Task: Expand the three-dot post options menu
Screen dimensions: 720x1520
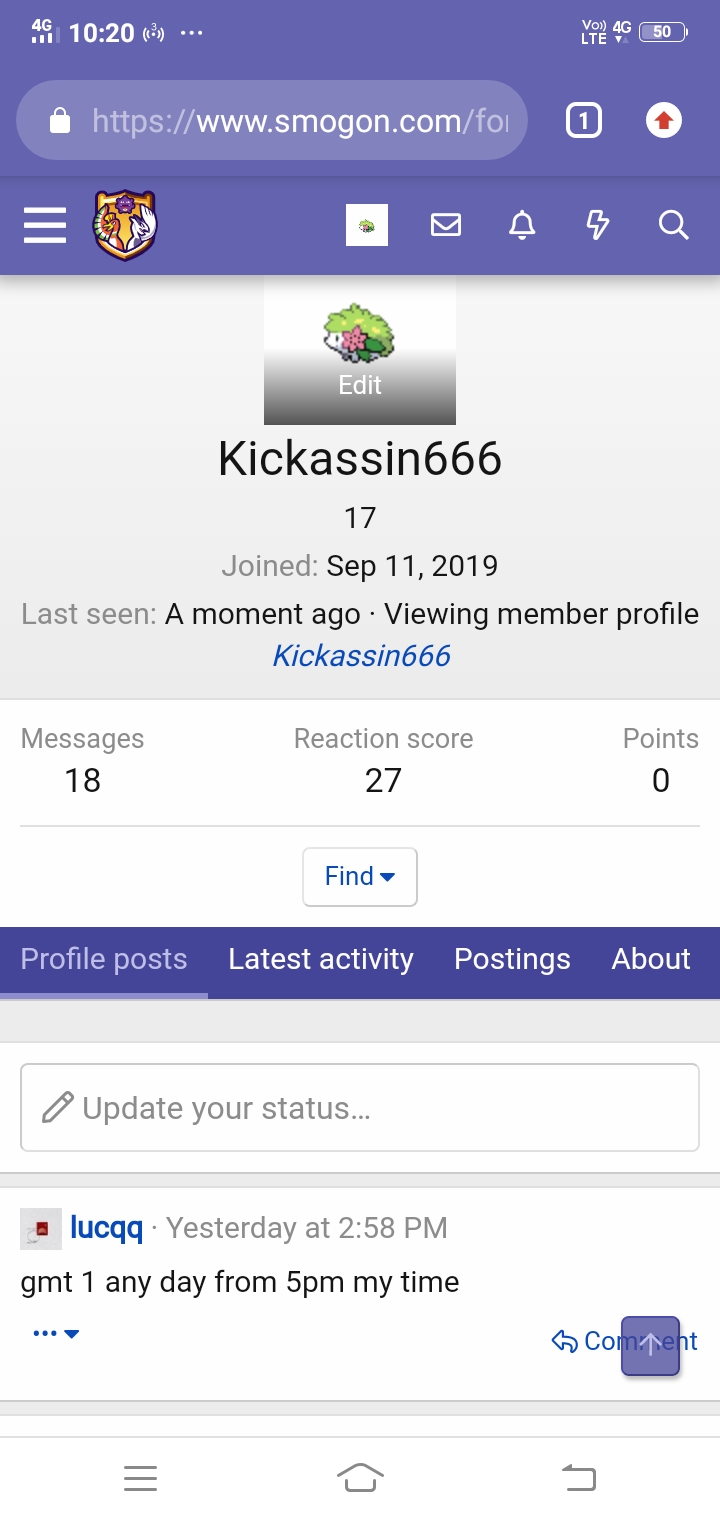Action: coord(56,1333)
